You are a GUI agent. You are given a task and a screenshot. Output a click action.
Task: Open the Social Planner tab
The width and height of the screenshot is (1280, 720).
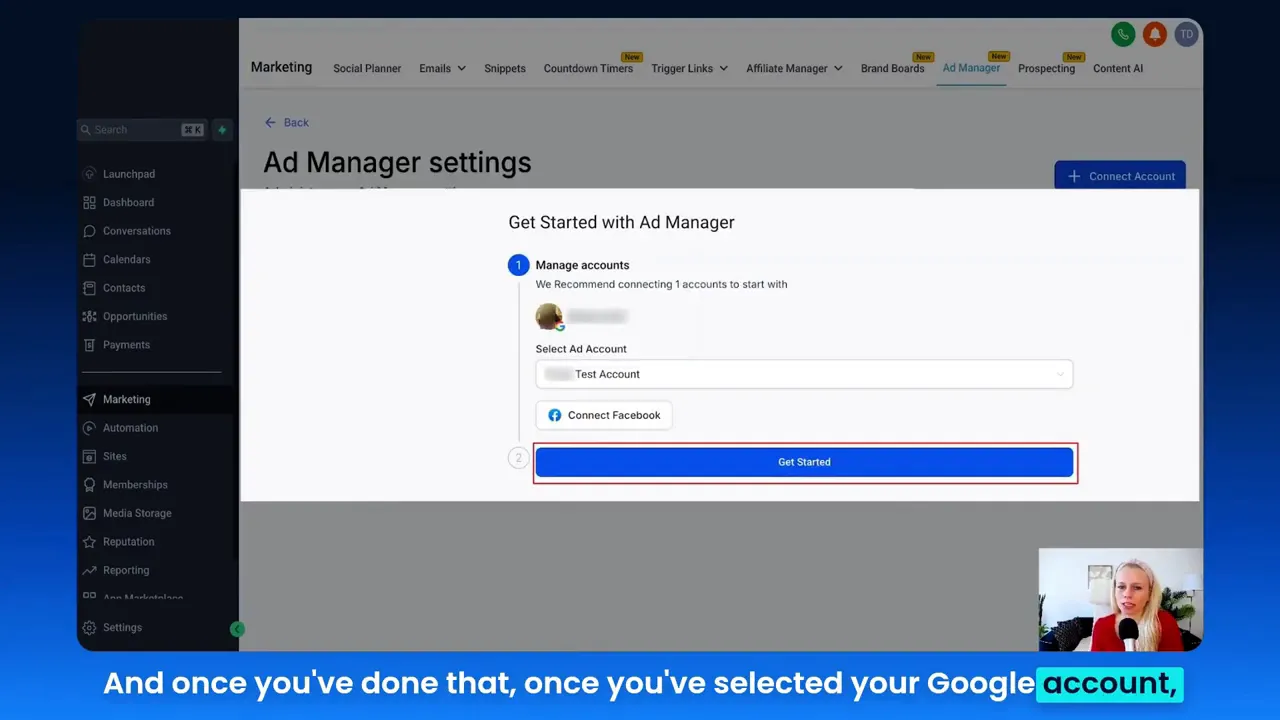(367, 68)
